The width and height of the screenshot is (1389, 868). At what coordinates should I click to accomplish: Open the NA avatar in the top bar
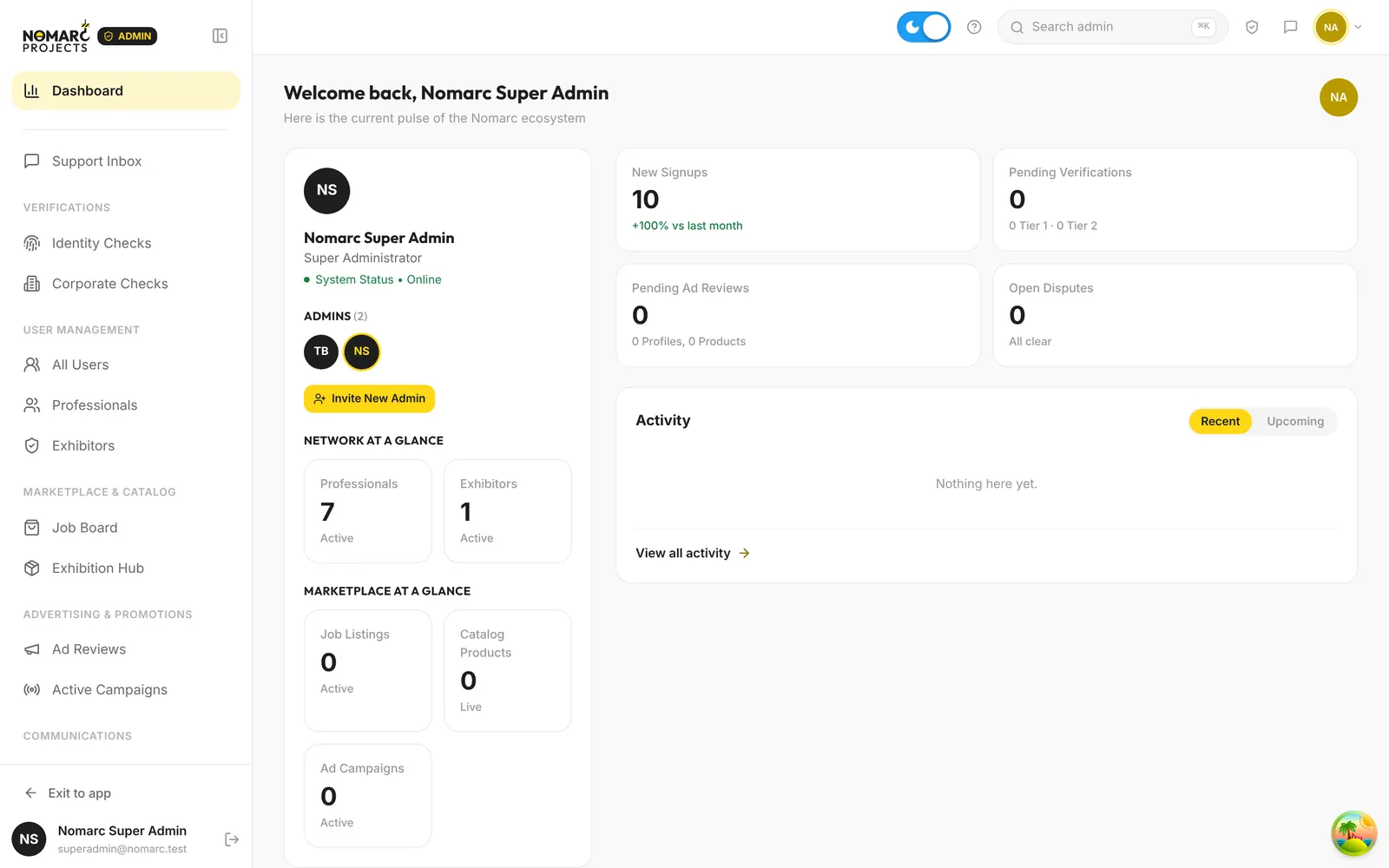click(1331, 27)
